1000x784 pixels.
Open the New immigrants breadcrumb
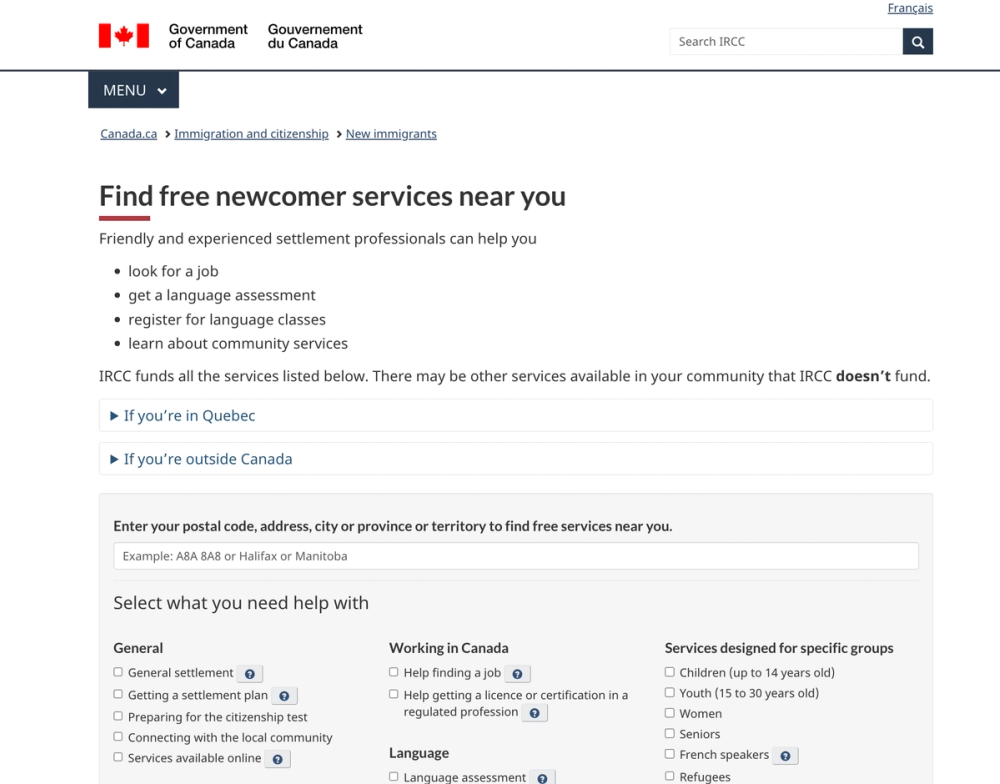coord(391,134)
